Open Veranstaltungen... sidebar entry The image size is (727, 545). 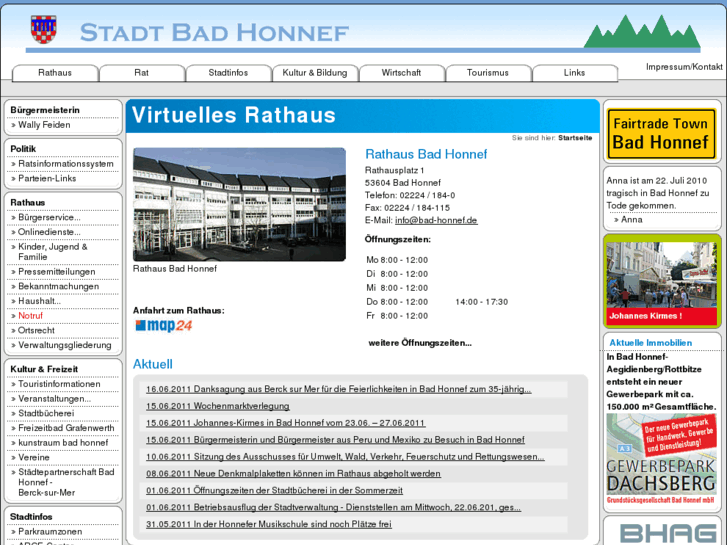tap(54, 398)
